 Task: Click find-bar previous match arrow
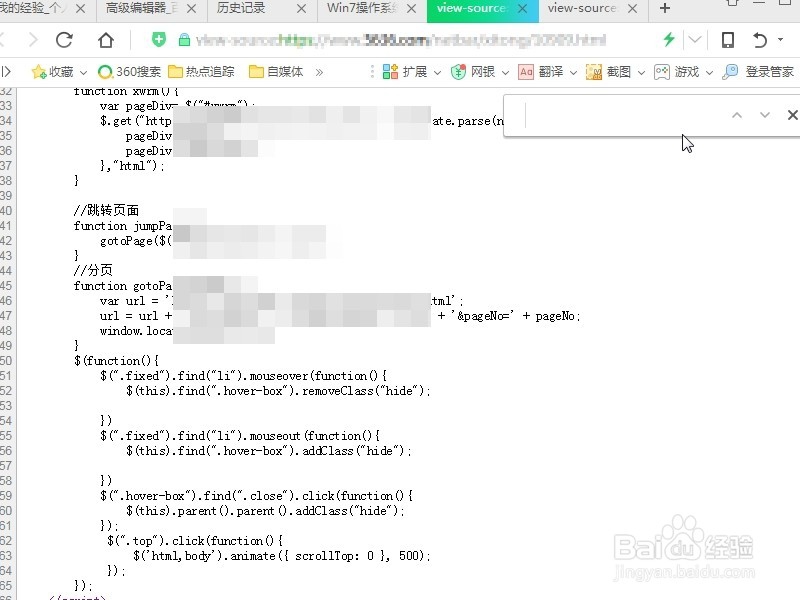click(737, 115)
